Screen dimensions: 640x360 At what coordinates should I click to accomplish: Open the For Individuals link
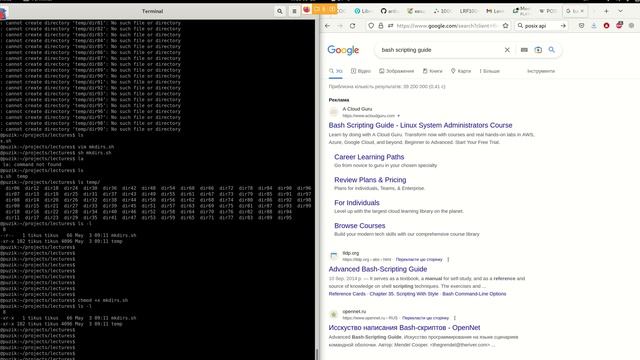[357, 203]
